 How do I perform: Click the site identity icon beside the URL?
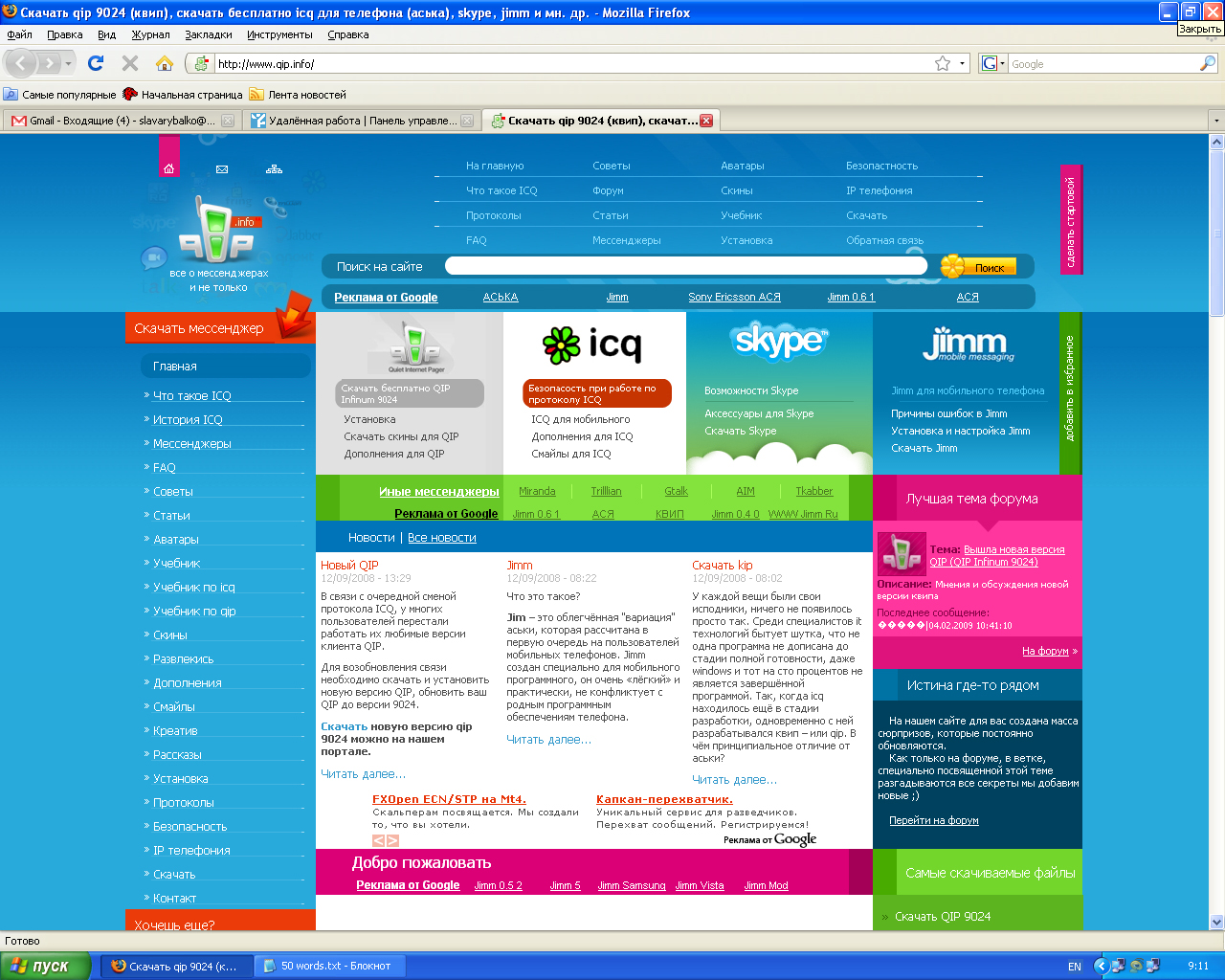201,64
